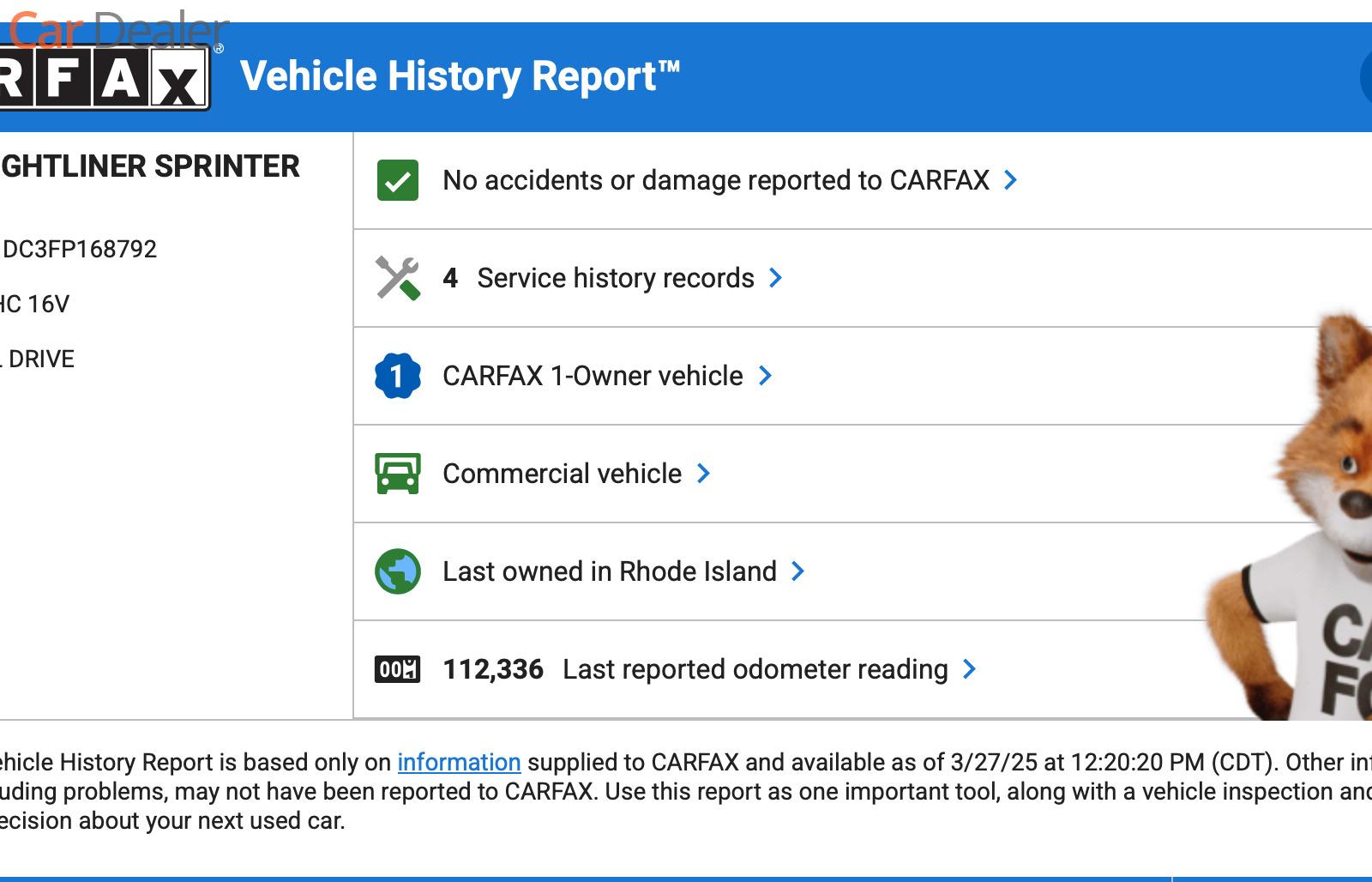This screenshot has height=882, width=1372.
Task: Expand the CARFAX 1-Owner vehicle chevron
Action: point(766,376)
